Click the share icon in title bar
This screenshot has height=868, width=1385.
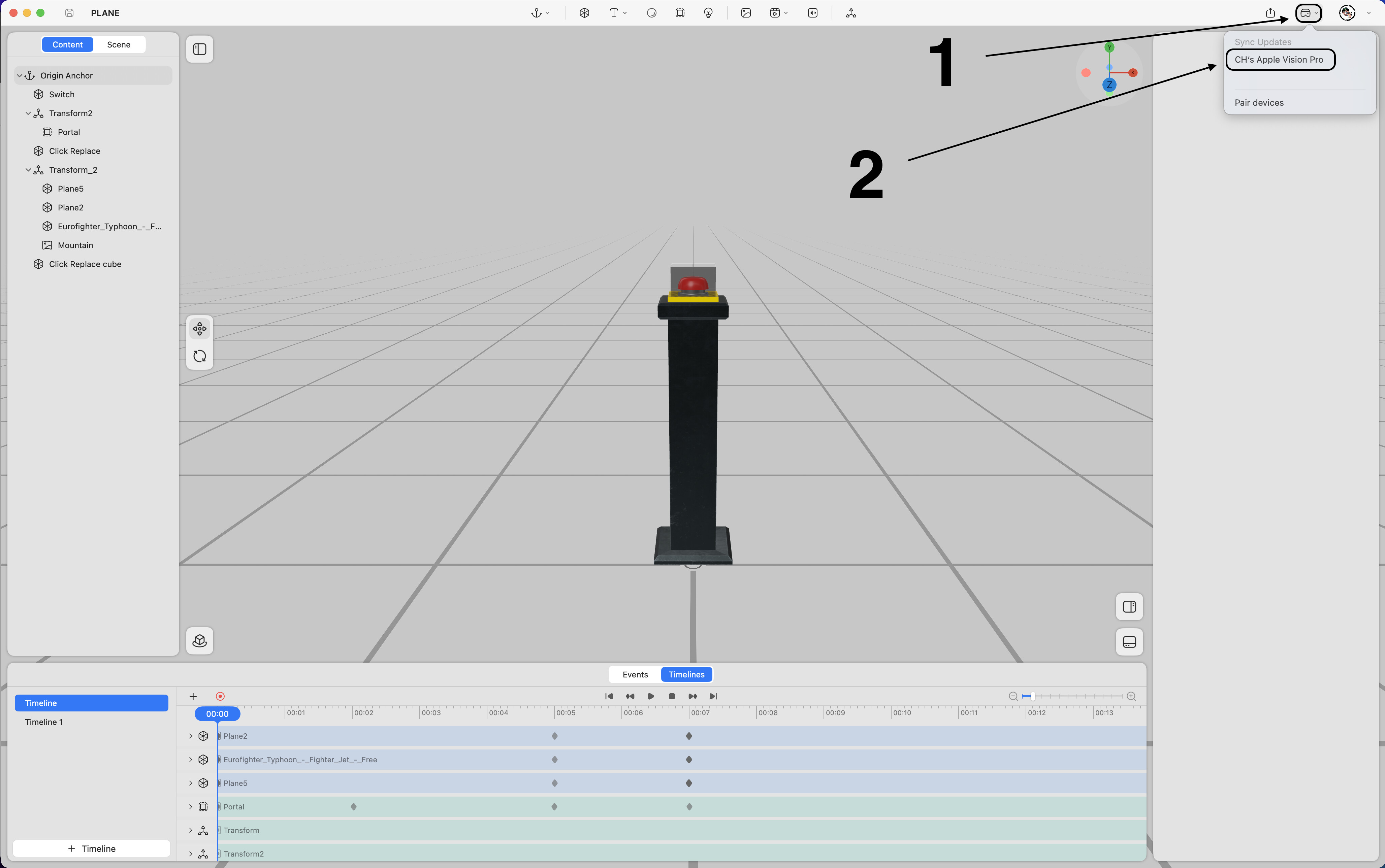[1270, 13]
